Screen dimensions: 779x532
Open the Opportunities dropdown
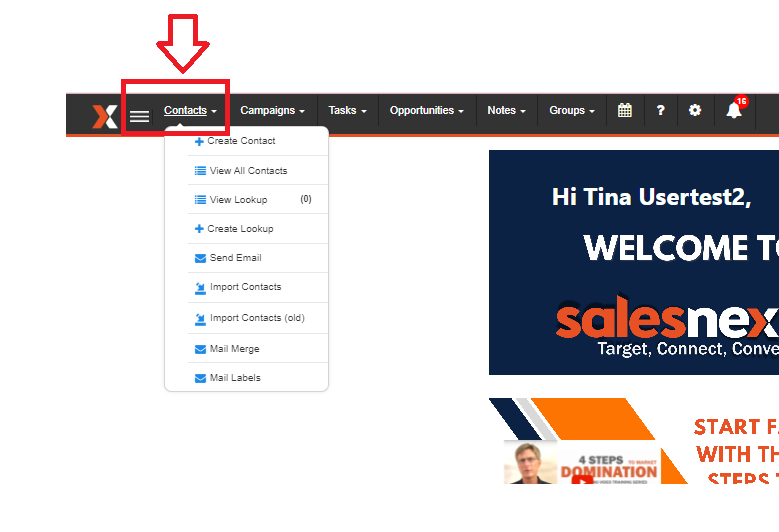(x=426, y=111)
